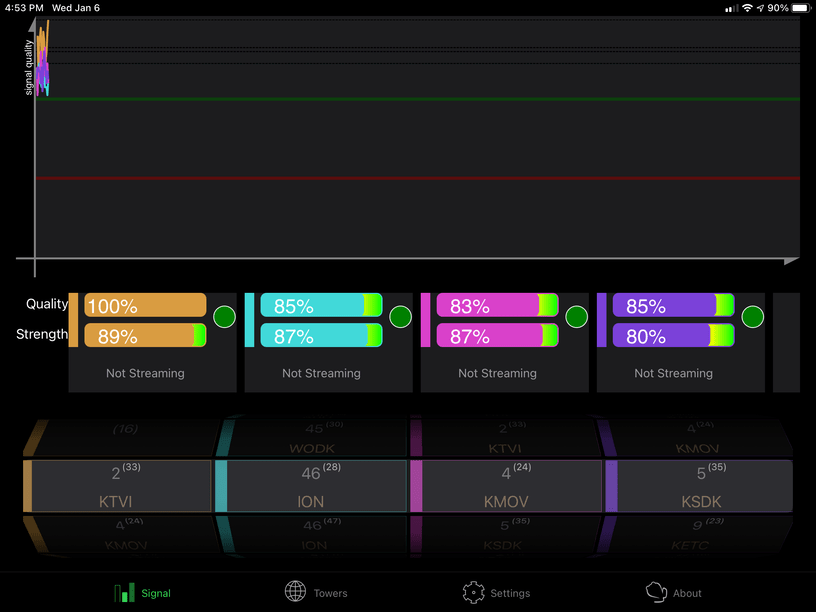Select the orange 89% strength bar
816x612 pixels.
pyautogui.click(x=145, y=336)
